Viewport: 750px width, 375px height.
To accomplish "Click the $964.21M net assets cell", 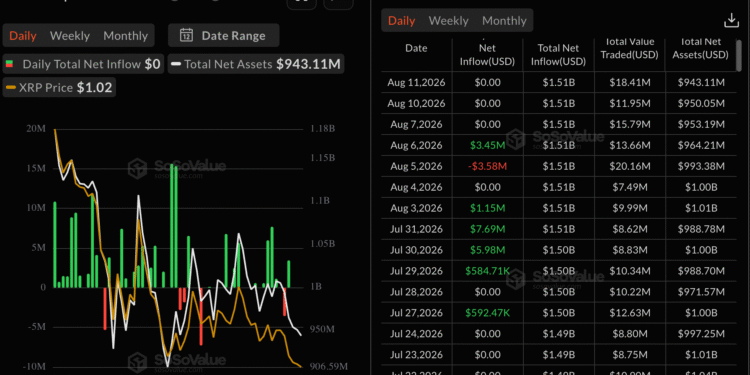I will click(701, 145).
